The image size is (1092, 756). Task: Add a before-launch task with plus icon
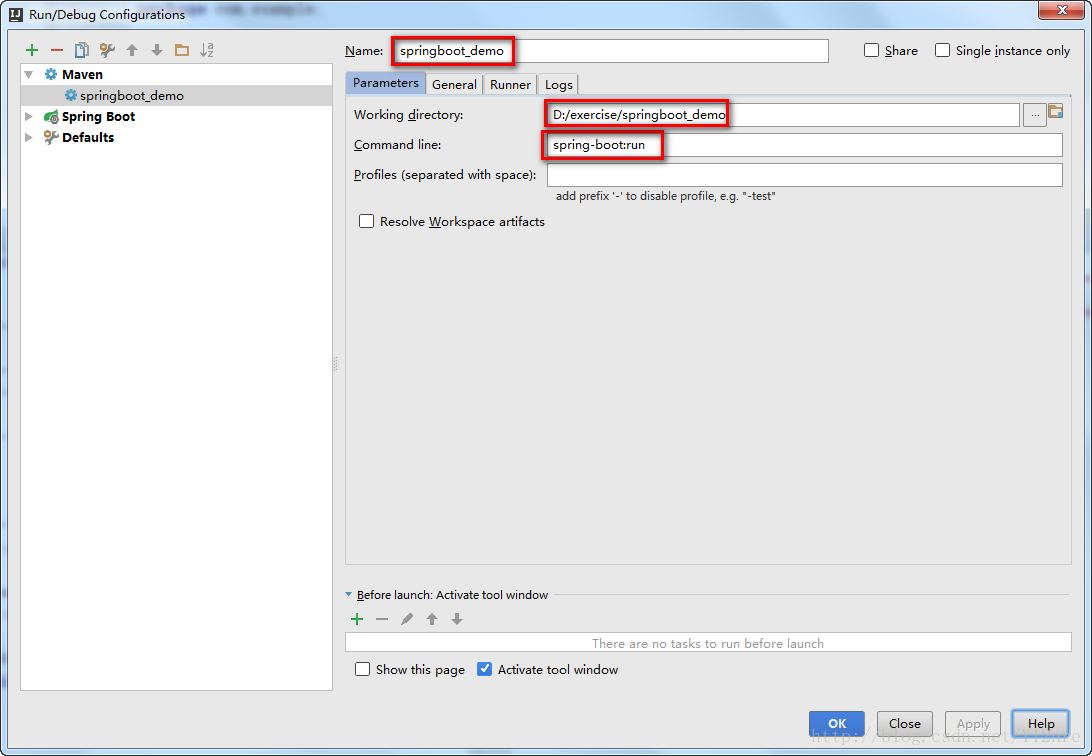click(x=357, y=619)
